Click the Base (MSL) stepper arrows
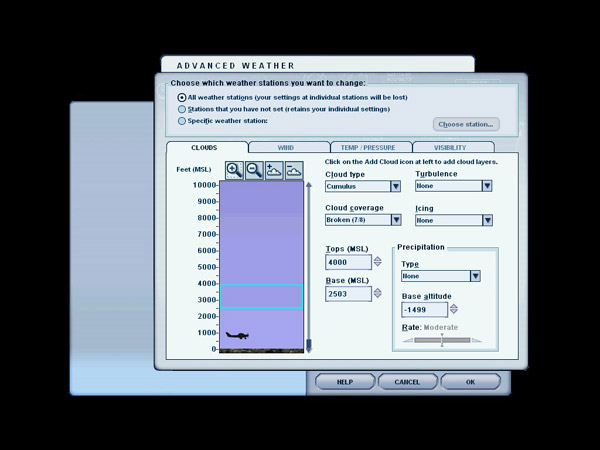 coord(378,294)
